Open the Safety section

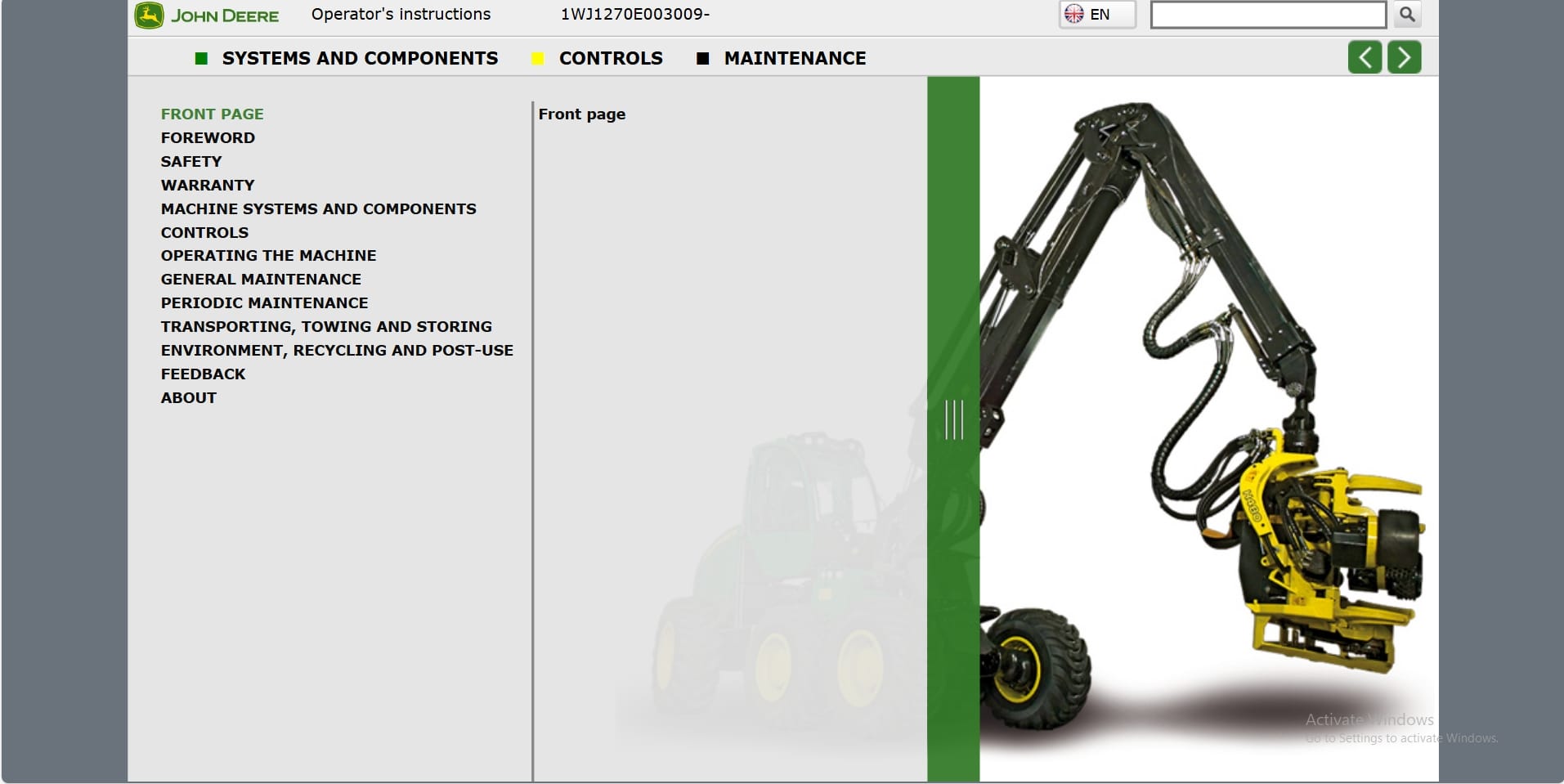[x=191, y=162]
